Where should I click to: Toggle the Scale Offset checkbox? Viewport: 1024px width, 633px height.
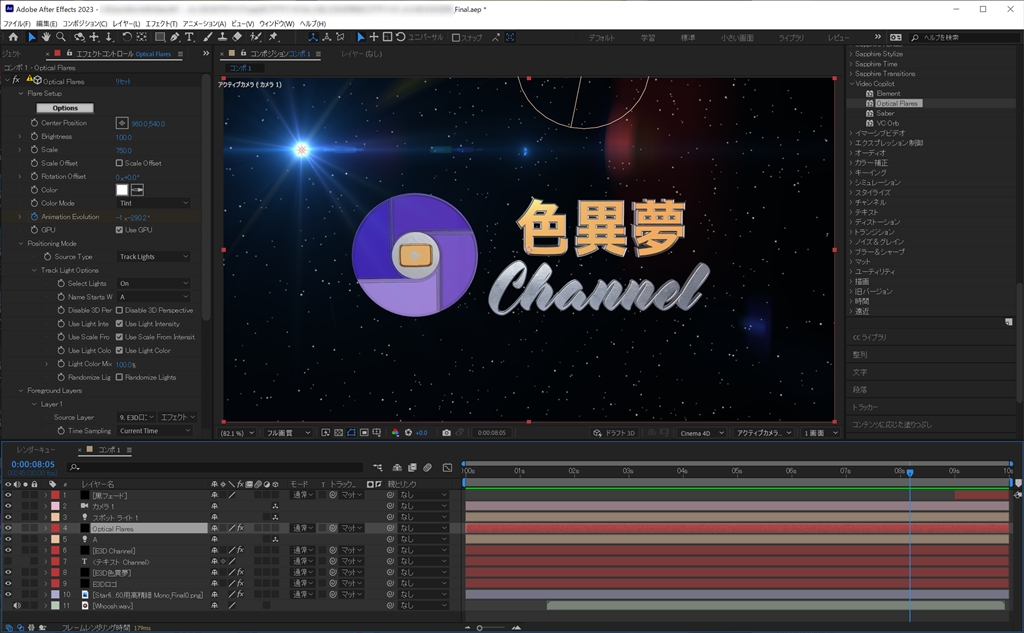coord(120,163)
